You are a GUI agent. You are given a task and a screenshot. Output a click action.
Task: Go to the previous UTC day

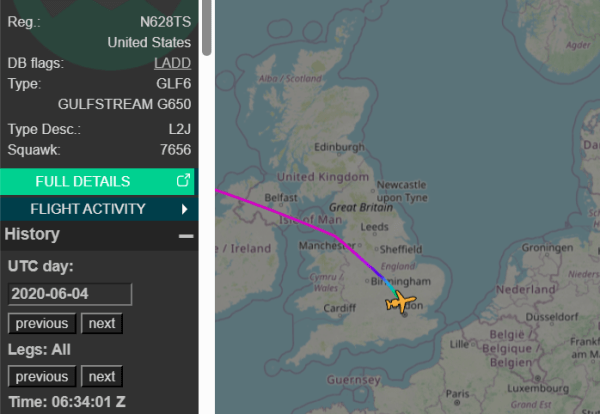(x=42, y=323)
